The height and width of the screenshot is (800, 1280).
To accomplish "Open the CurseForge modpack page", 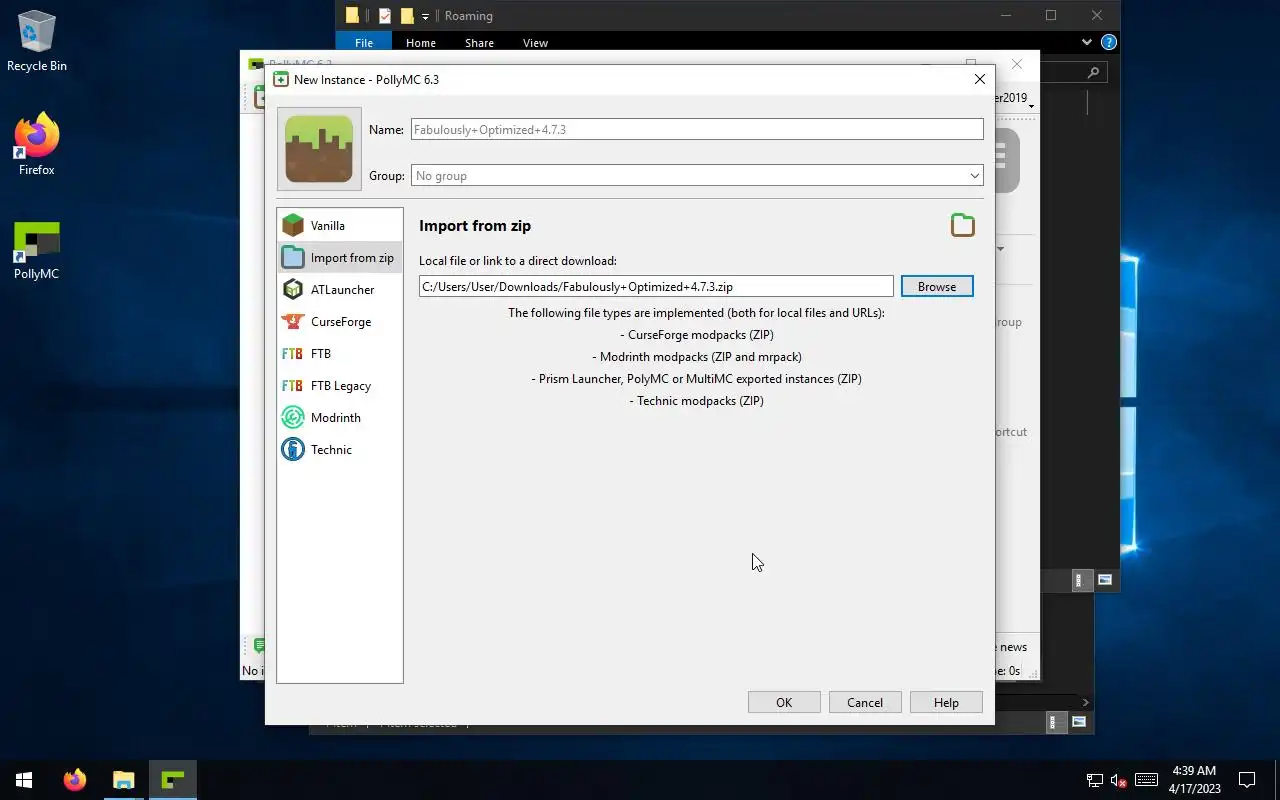I will coord(339,322).
